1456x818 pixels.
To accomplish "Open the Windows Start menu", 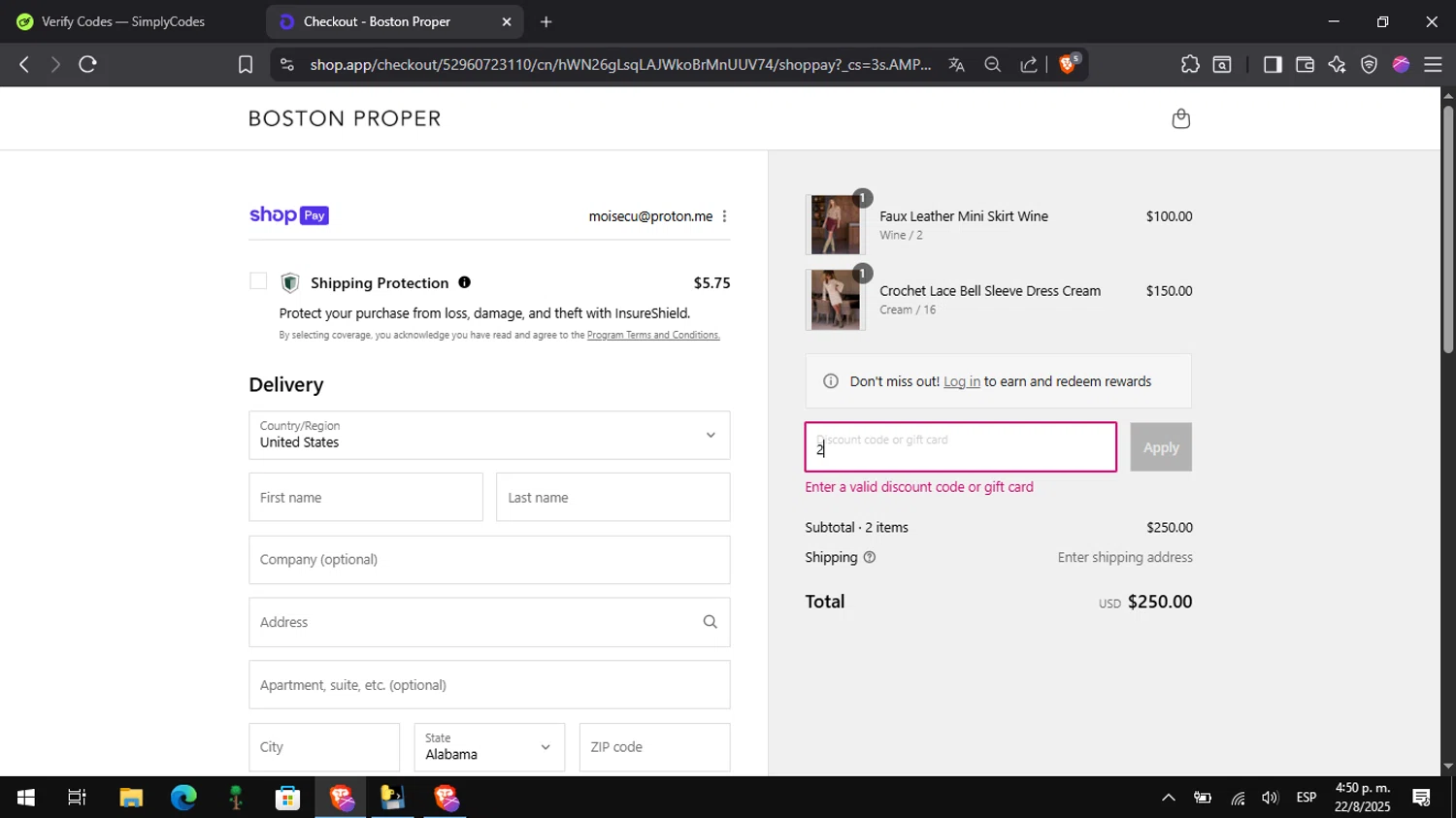I will 26,798.
